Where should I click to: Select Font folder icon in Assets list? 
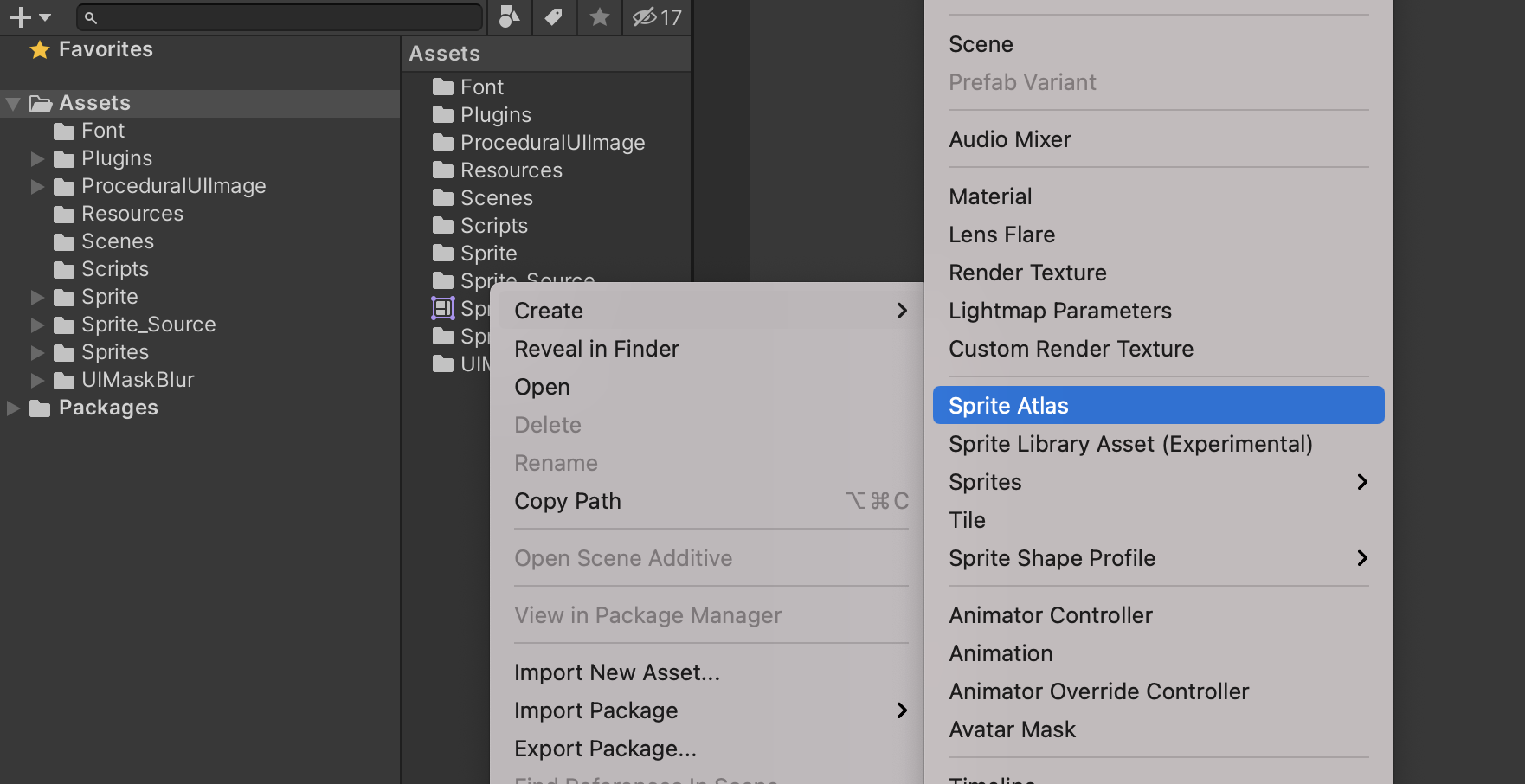pyautogui.click(x=443, y=87)
